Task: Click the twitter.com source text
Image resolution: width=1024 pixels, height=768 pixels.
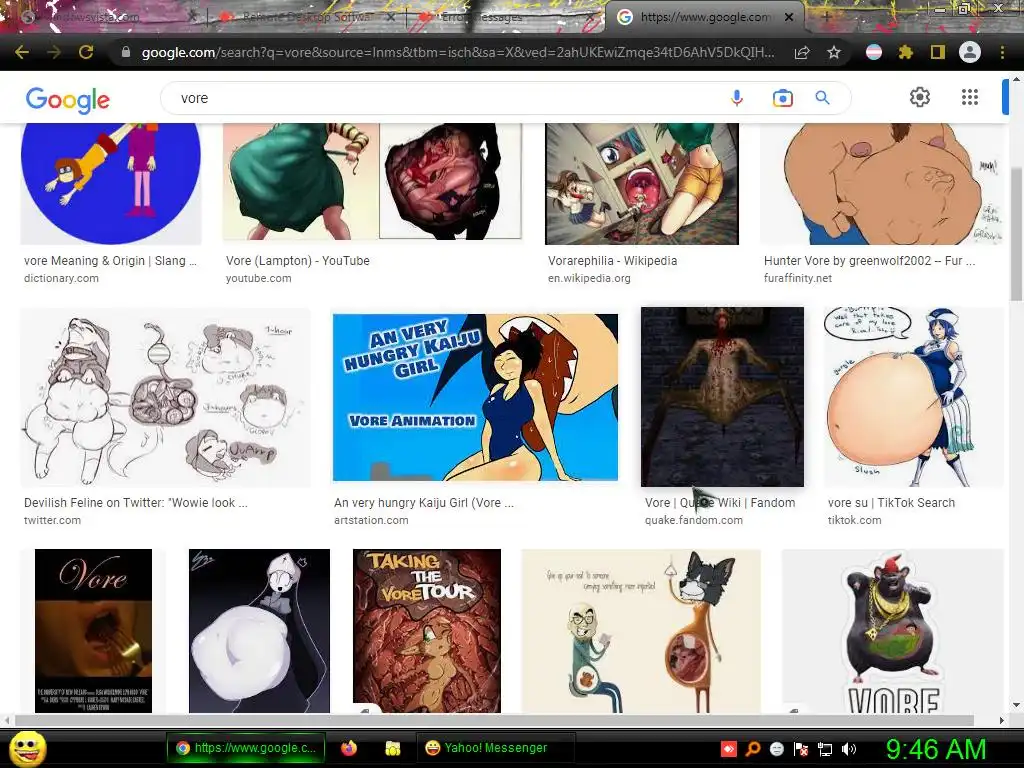Action: pyautogui.click(x=52, y=520)
